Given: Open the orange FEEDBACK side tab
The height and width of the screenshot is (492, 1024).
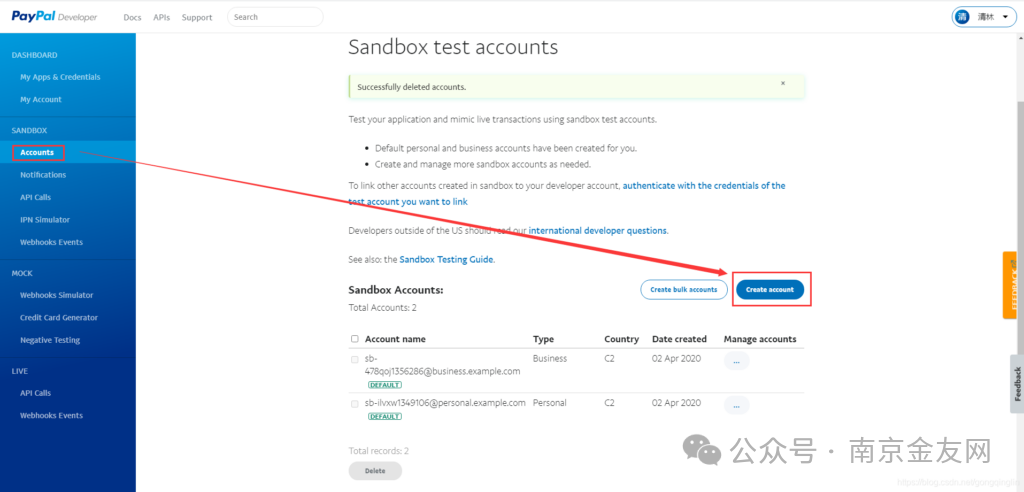Looking at the screenshot, I should coord(1013,285).
